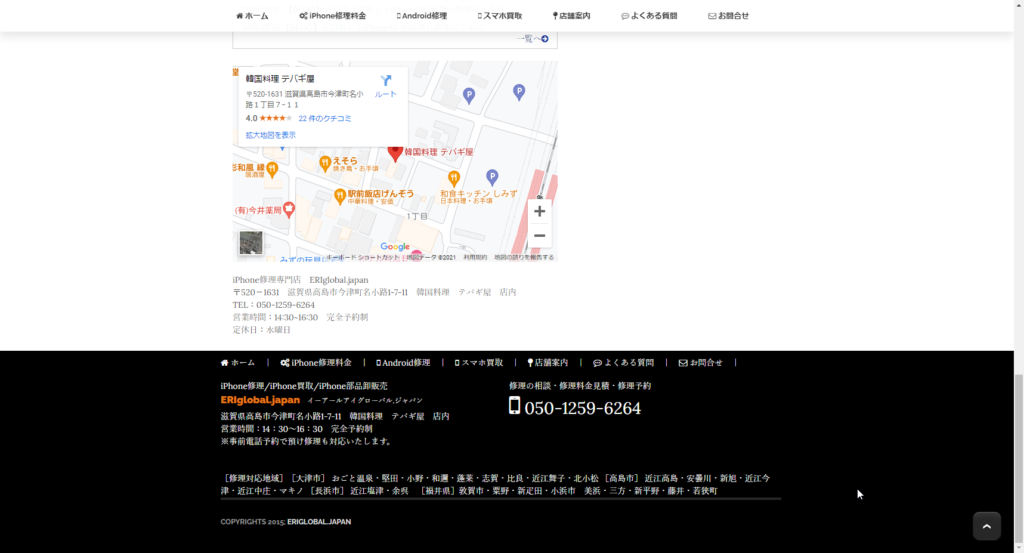Click the (有)今井薬局 pharmacy marker

click(x=289, y=209)
